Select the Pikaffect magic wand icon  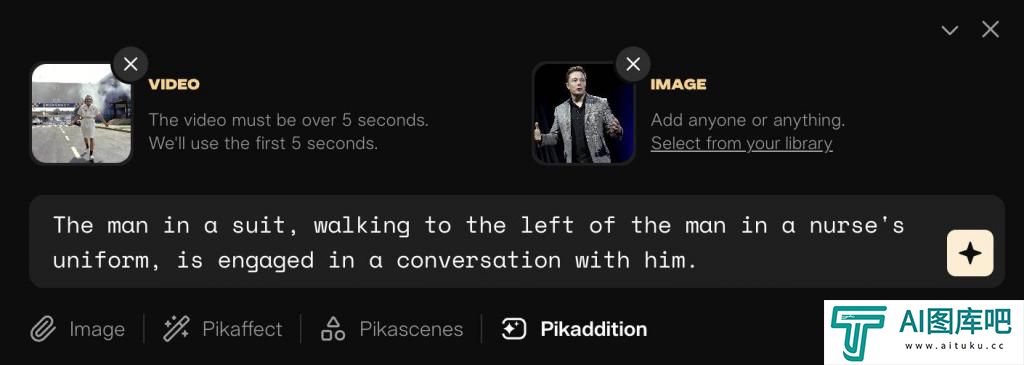pyautogui.click(x=176, y=328)
